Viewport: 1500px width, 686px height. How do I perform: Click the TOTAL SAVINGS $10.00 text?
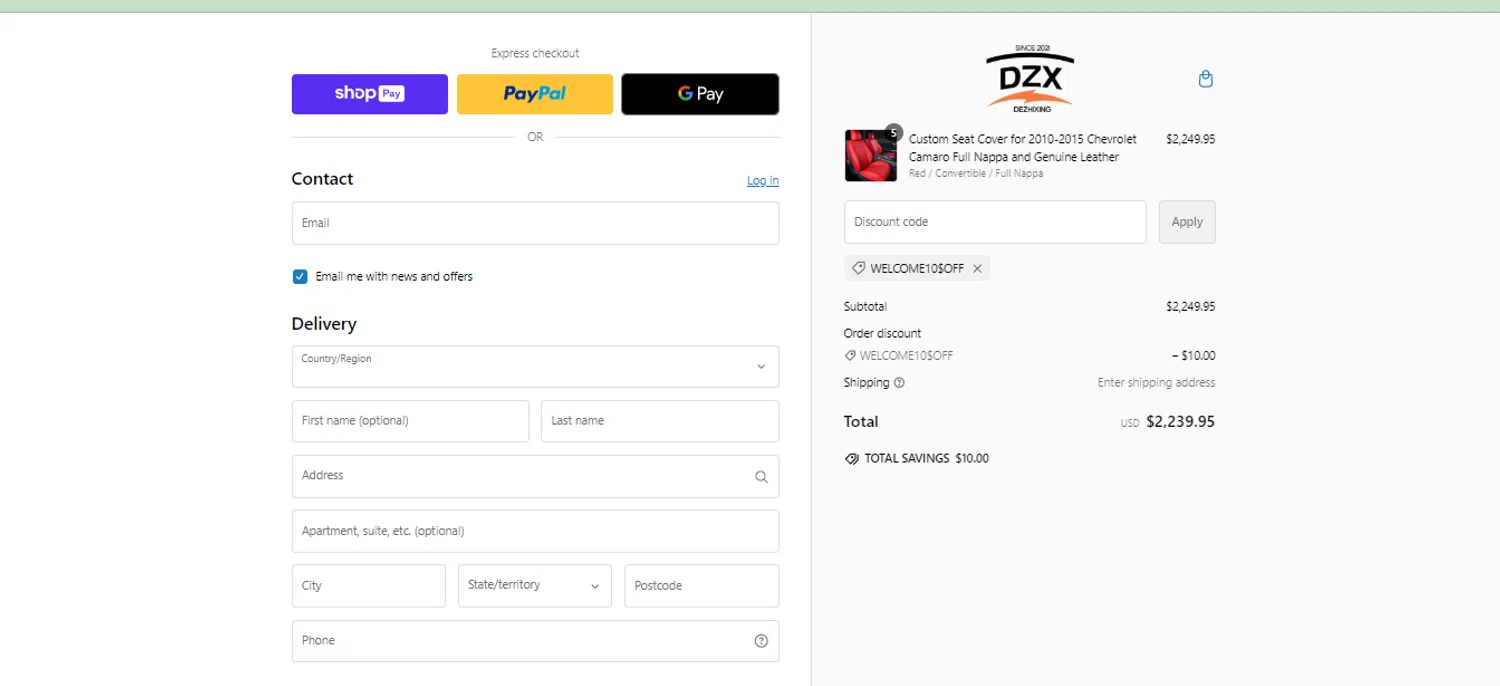(x=926, y=459)
